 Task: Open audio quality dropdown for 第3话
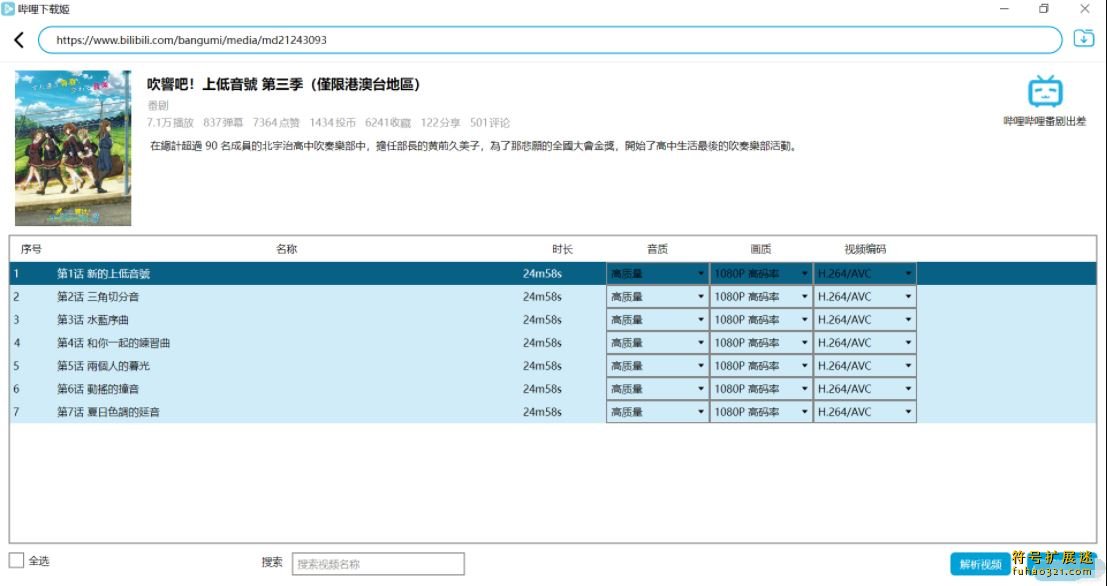click(x=657, y=320)
